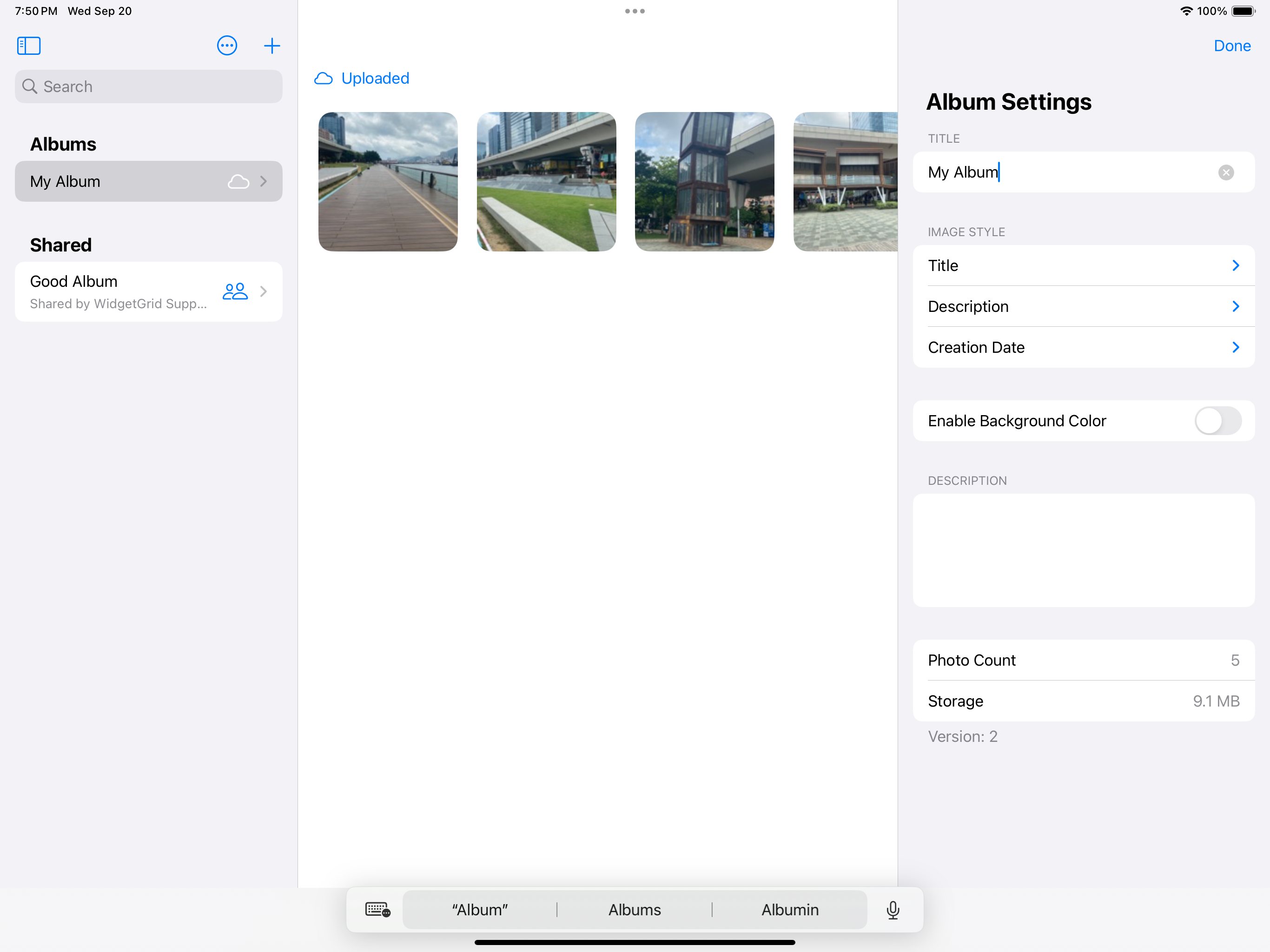Tap the plus icon to add album
This screenshot has height=952, width=1270.
pyautogui.click(x=271, y=46)
